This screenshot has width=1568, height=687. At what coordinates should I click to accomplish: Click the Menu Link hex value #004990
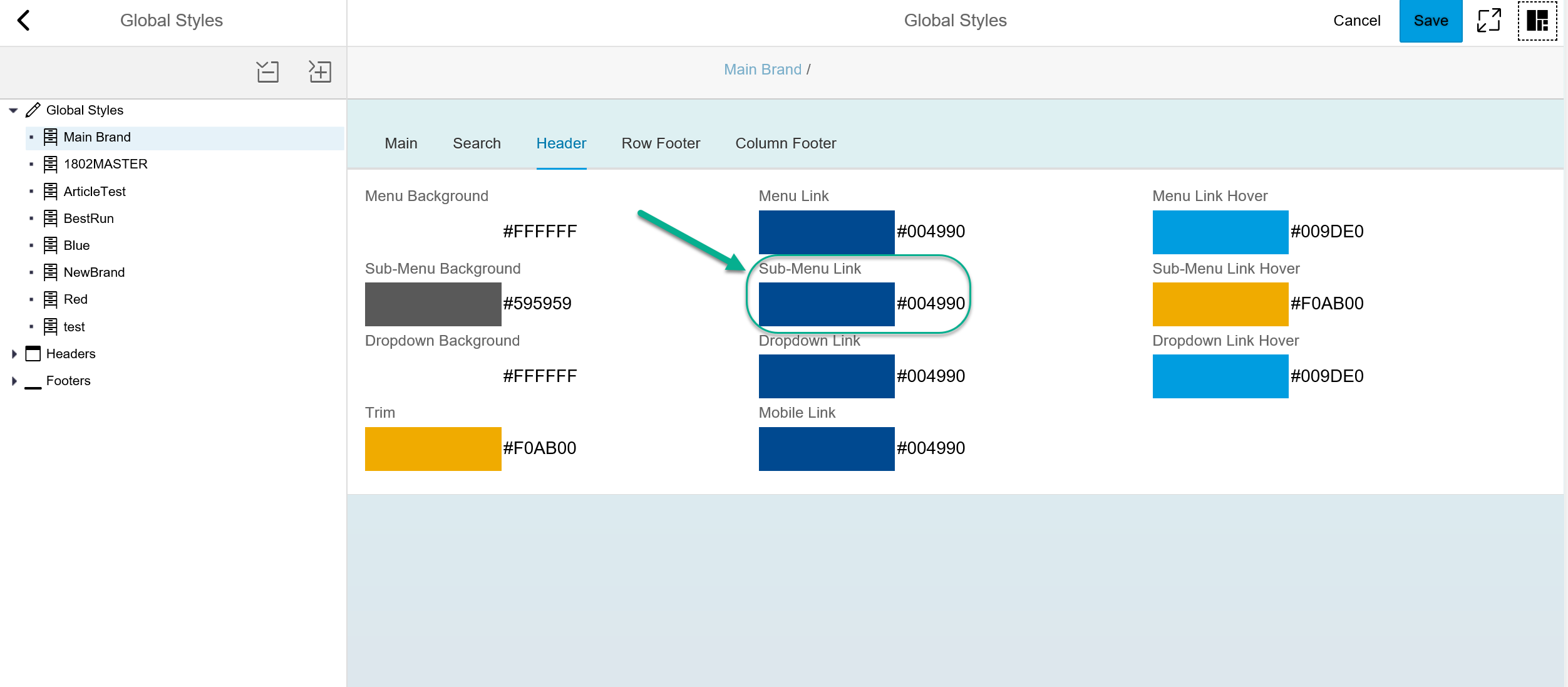click(931, 232)
